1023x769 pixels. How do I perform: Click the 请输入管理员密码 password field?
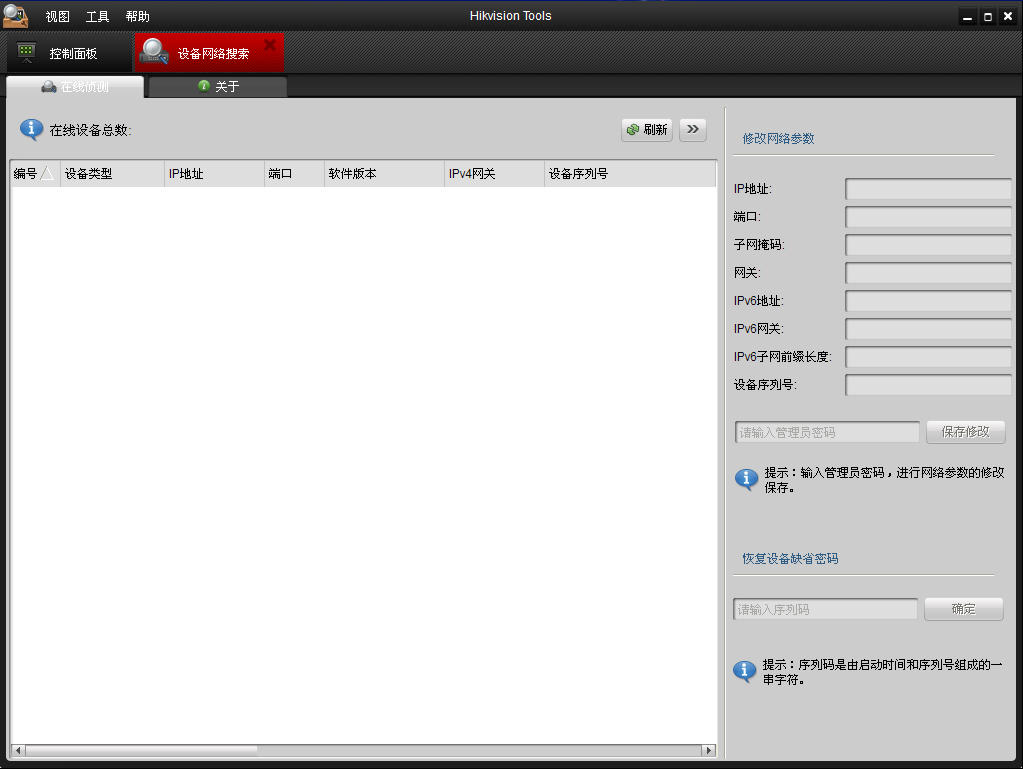click(x=825, y=431)
